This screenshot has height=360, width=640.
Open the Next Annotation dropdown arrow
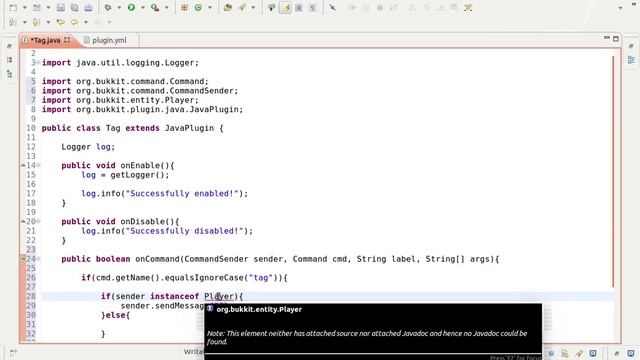click(x=24, y=22)
